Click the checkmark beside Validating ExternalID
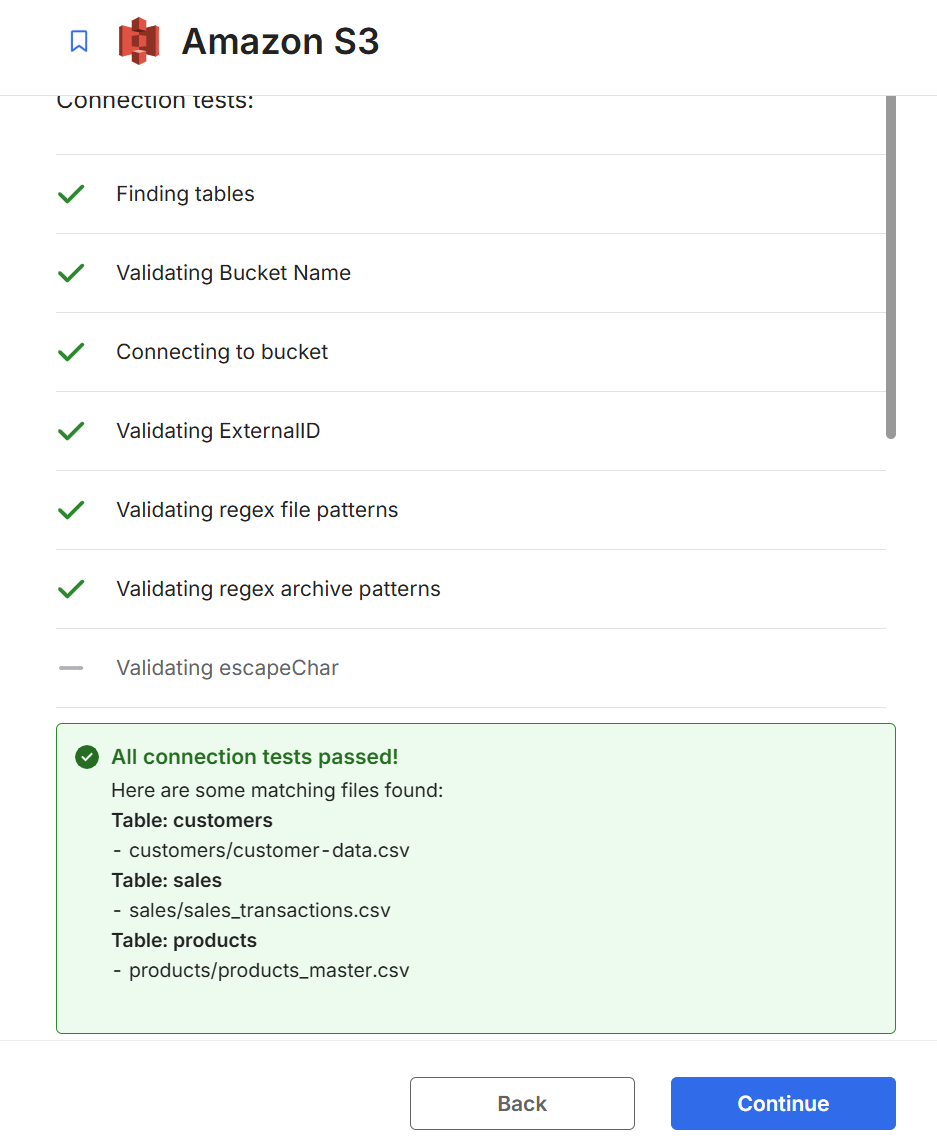This screenshot has height=1138, width=937. coord(71,431)
